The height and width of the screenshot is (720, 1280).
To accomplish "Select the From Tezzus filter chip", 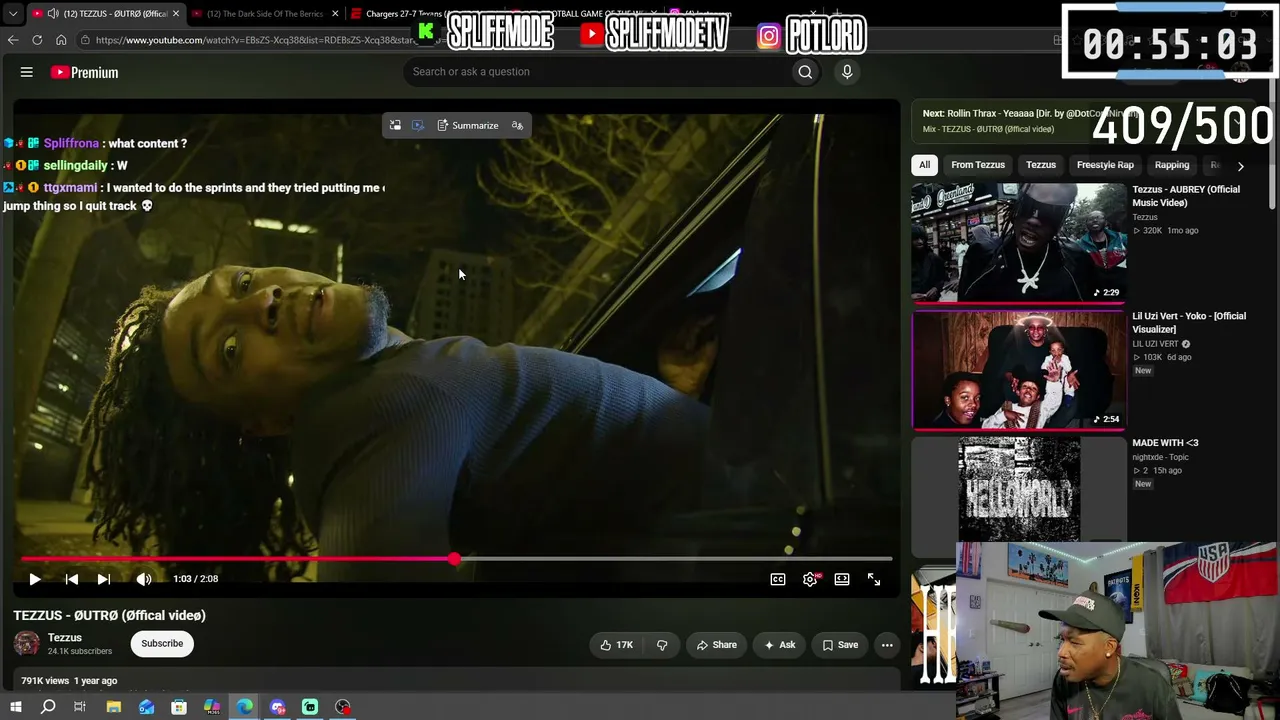I will click(x=978, y=165).
